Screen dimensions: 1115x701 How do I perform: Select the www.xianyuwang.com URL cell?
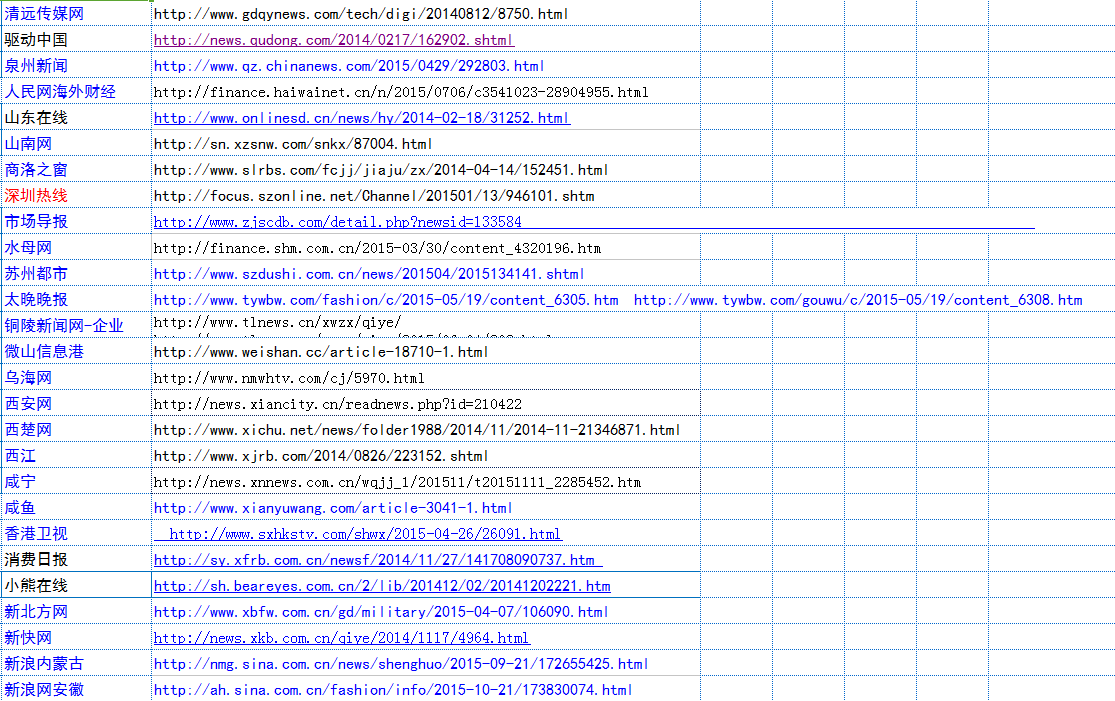tap(426, 508)
